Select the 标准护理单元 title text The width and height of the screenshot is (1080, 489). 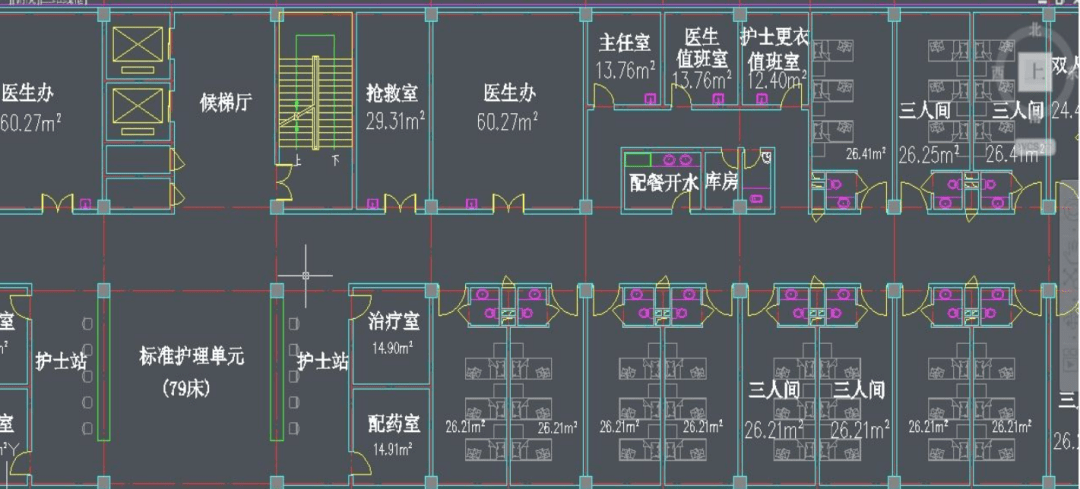(x=192, y=357)
